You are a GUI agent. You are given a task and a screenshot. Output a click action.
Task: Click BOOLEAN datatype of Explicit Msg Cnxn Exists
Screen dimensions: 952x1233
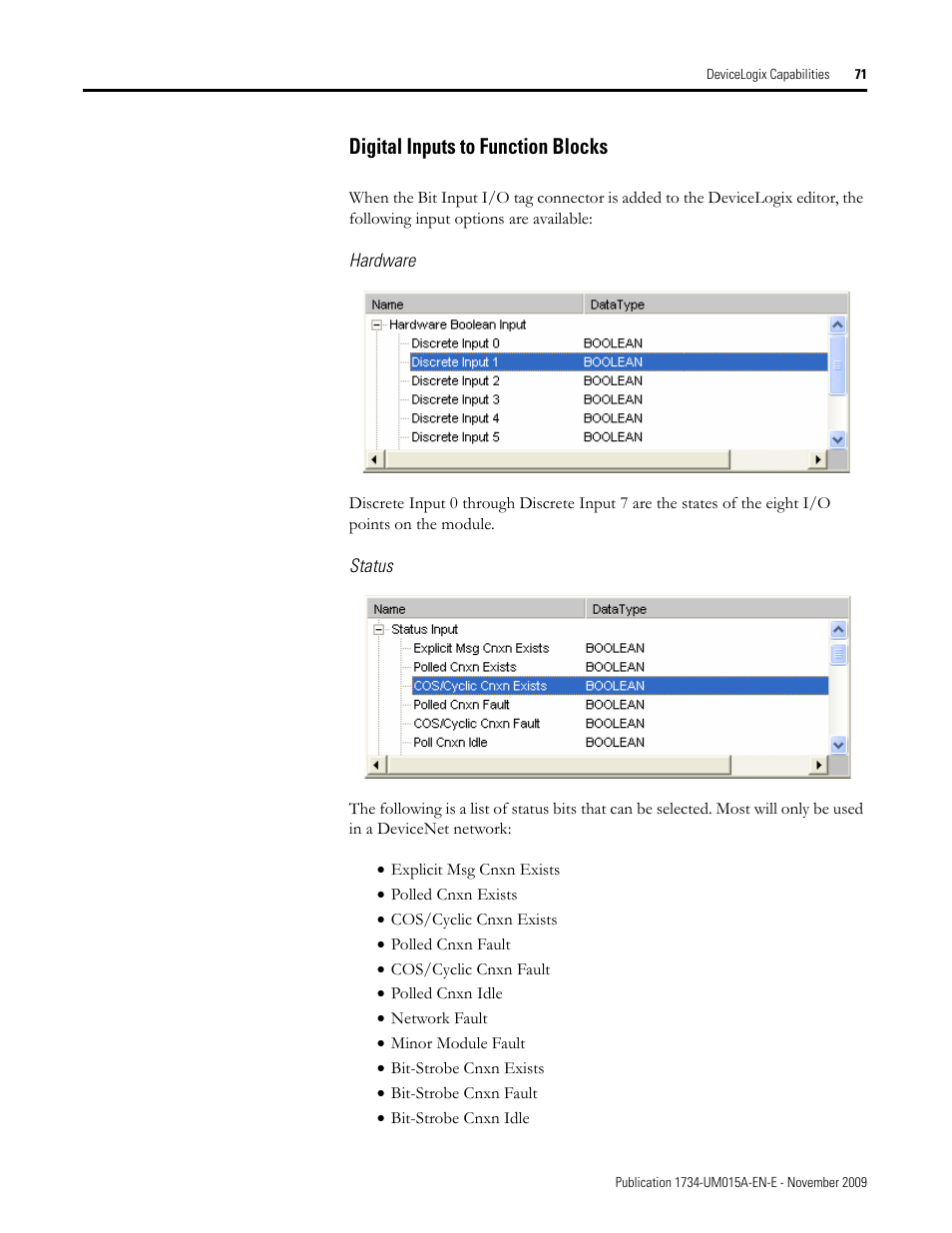click(615, 648)
